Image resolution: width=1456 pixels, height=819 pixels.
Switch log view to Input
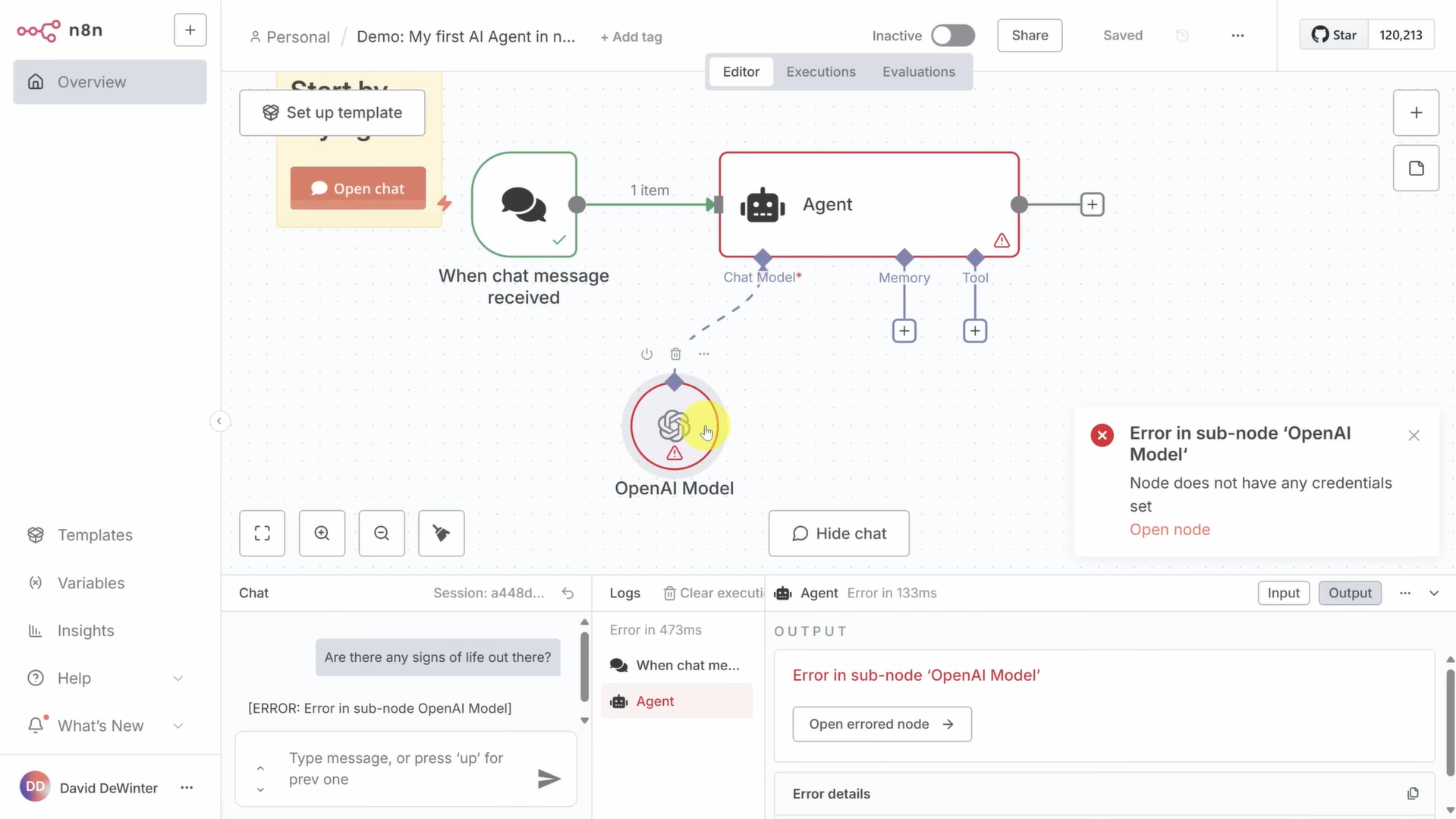tap(1283, 593)
